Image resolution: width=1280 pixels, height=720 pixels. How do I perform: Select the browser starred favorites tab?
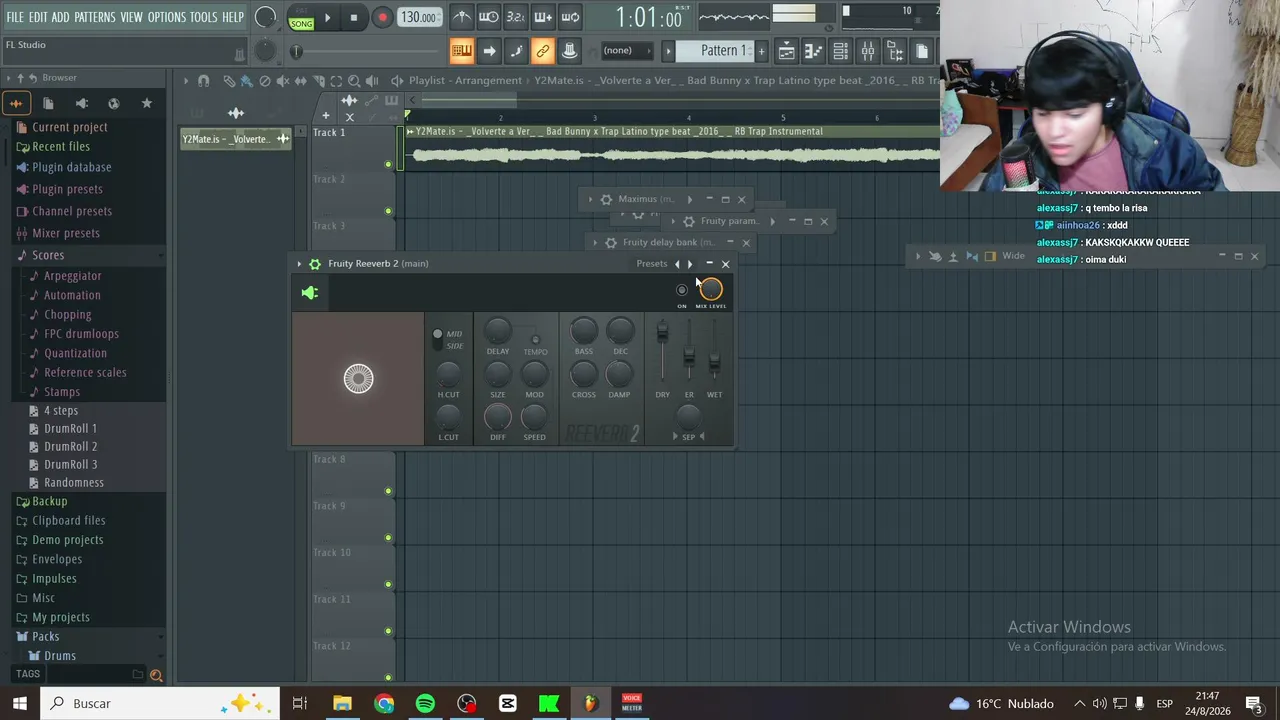click(147, 103)
